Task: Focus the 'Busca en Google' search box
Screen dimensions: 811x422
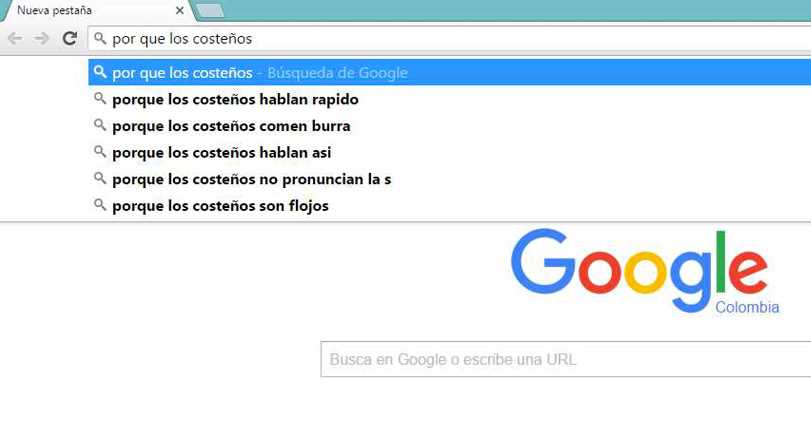Action: pyautogui.click(x=566, y=359)
